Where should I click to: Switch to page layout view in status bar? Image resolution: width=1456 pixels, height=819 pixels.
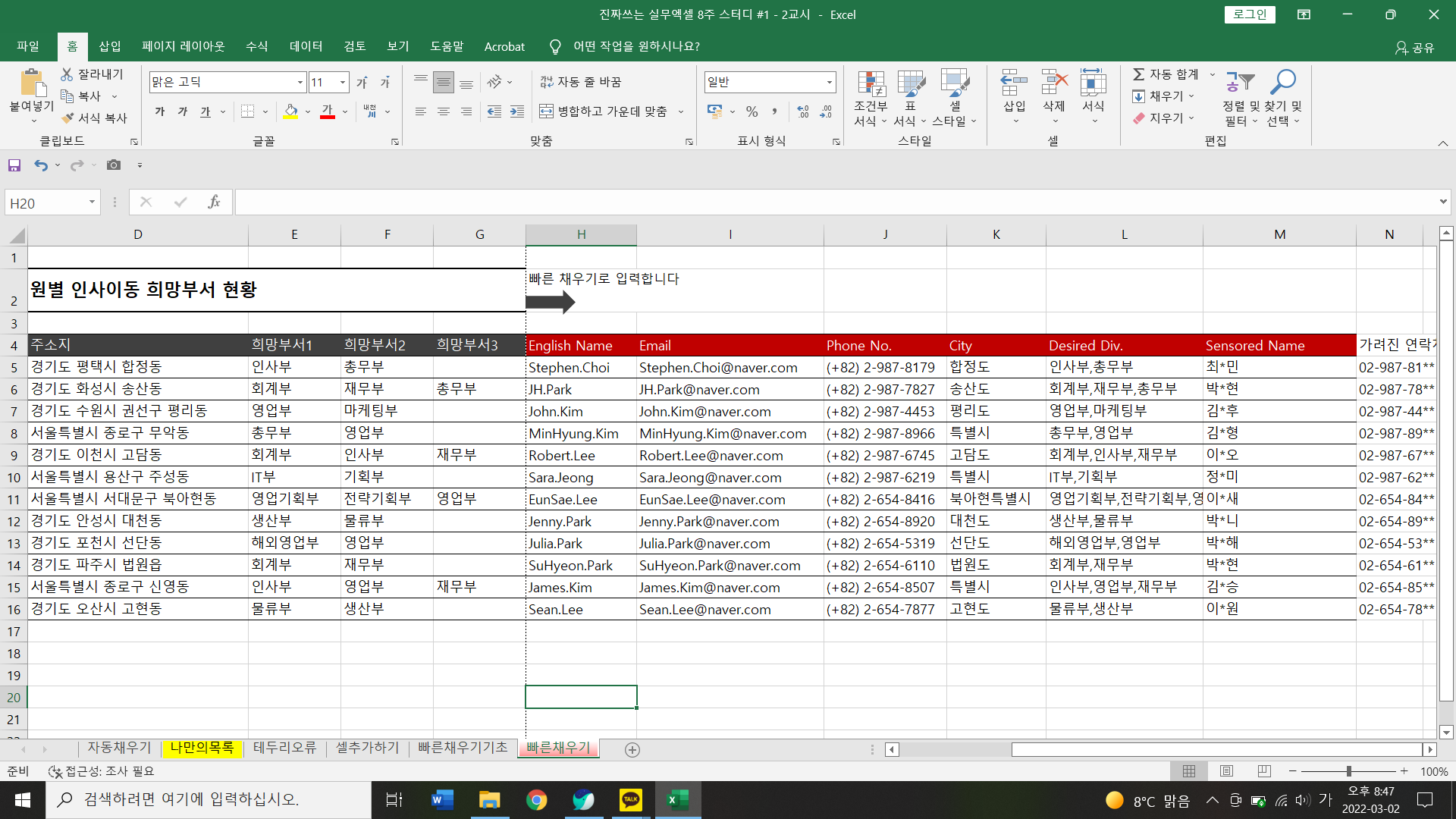(x=1226, y=771)
